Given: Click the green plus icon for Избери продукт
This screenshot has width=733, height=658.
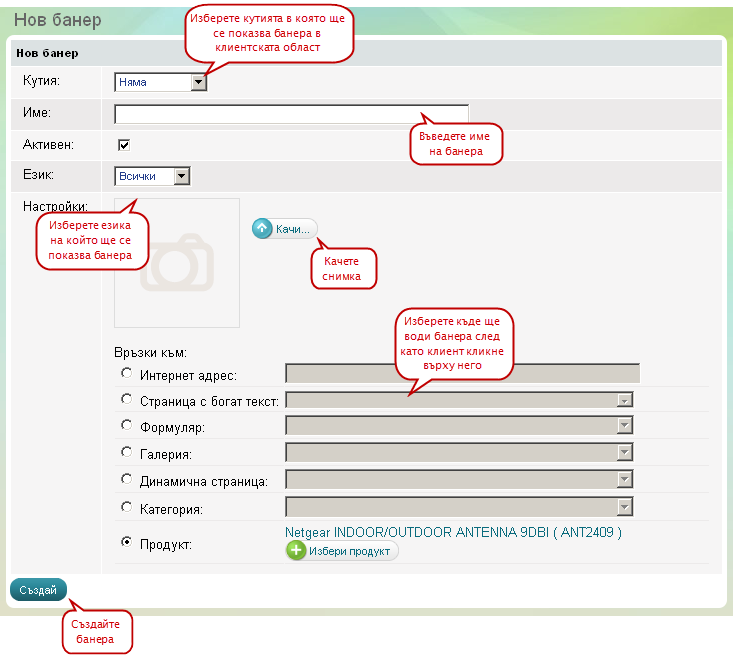Looking at the screenshot, I should tap(296, 551).
